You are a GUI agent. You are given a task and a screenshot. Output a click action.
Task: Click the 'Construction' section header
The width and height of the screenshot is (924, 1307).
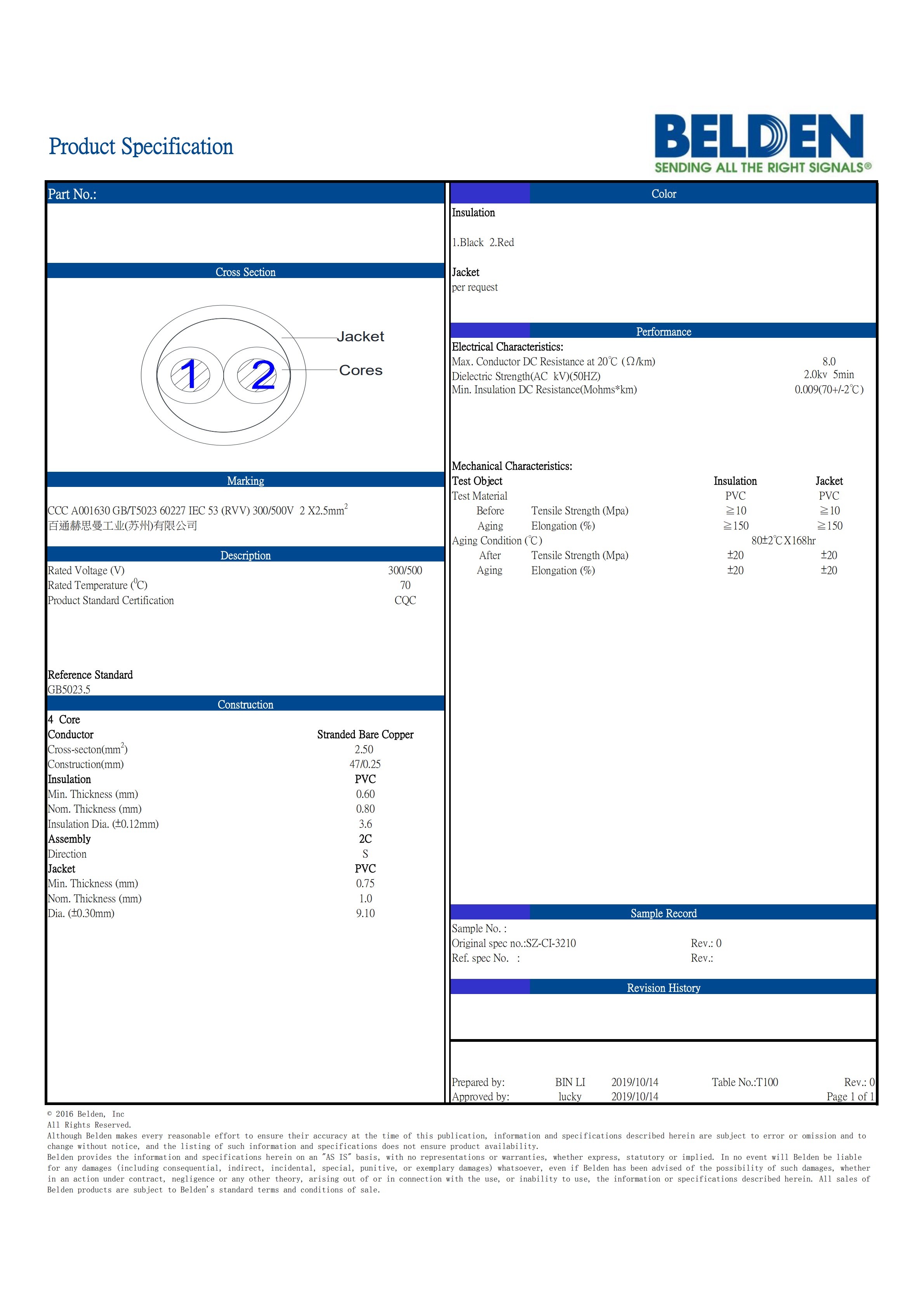pos(245,704)
